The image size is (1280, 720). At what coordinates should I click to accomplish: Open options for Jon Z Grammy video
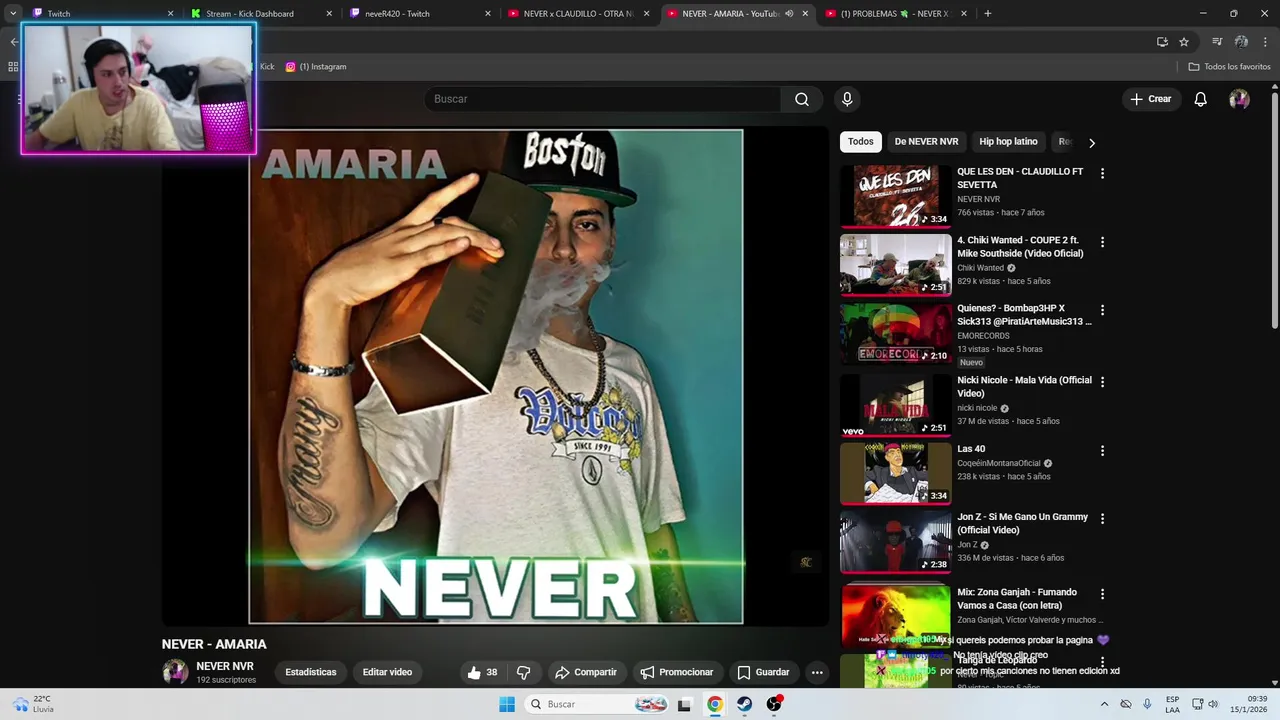click(1102, 518)
